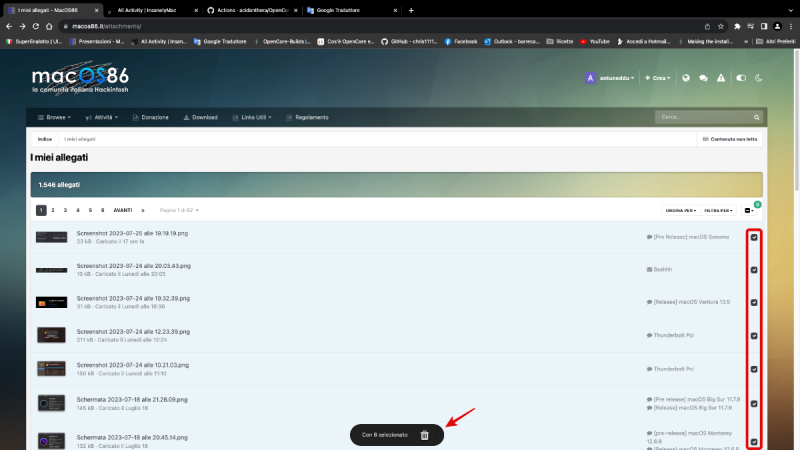The height and width of the screenshot is (450, 800).
Task: Click the browser forward arrow
Action: click(22, 26)
